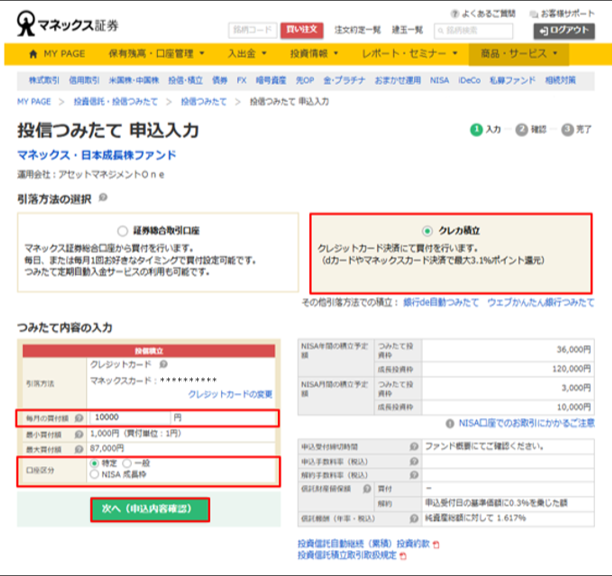Screen dimensions: 612x576
Task: Open マネックス・日本成長株ファンド fund link
Action: [96, 155]
